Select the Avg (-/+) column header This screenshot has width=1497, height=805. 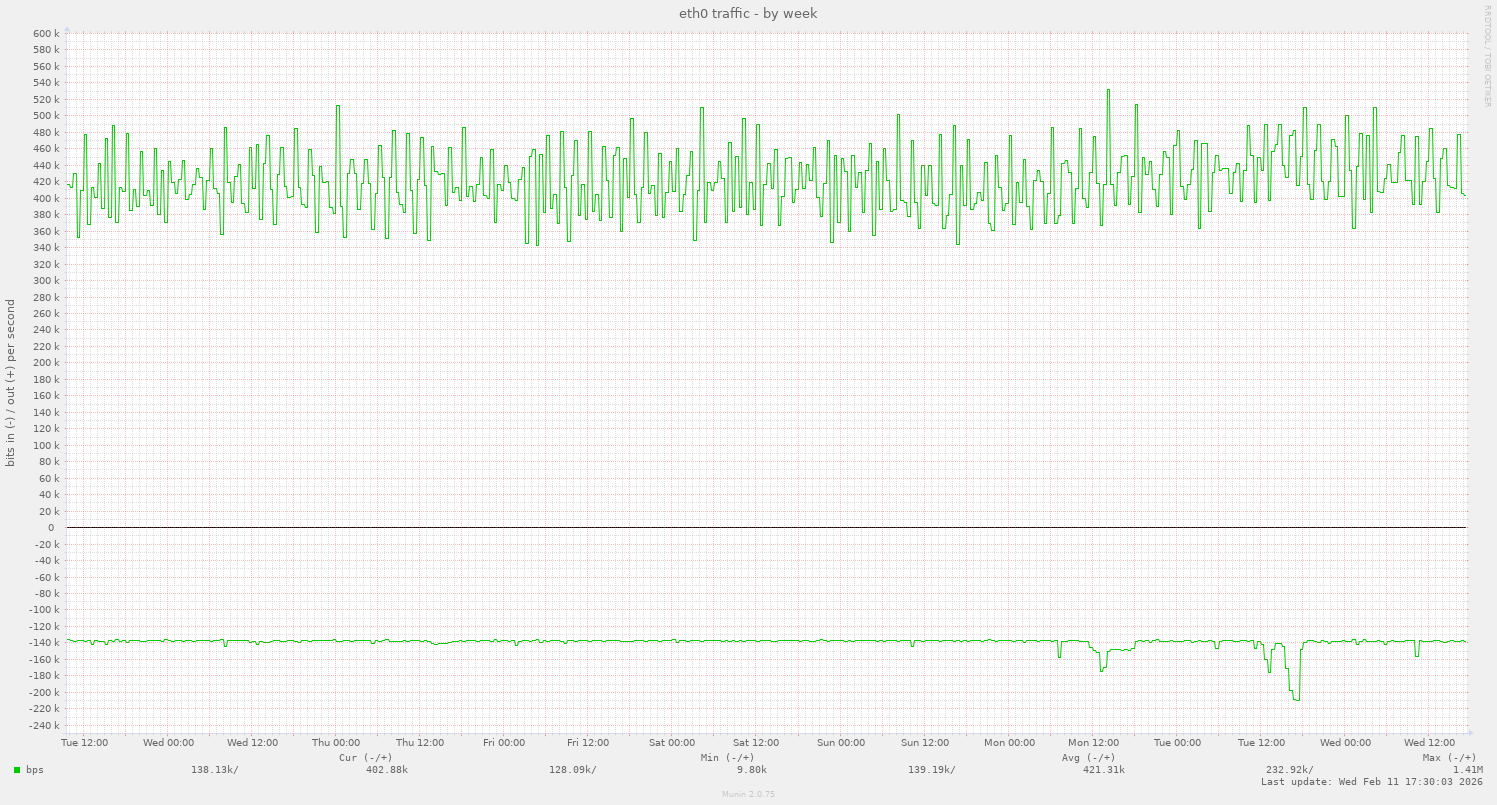click(x=1089, y=757)
